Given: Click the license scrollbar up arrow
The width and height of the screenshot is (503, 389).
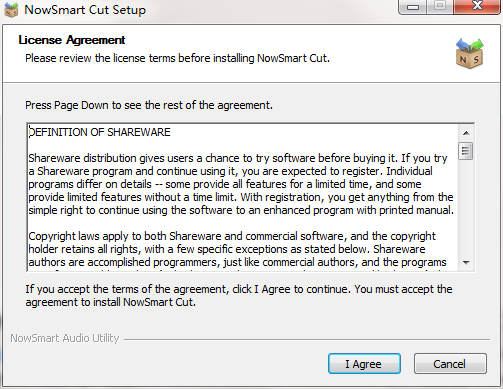Looking at the screenshot, I should point(466,133).
